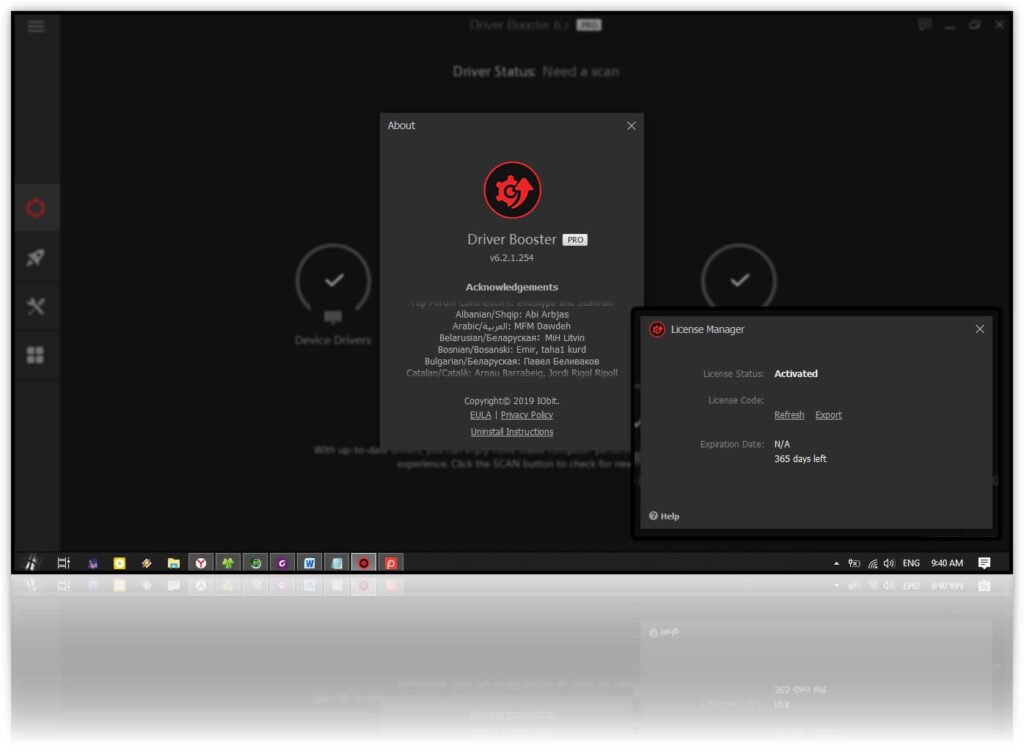Image resolution: width=1024 pixels, height=754 pixels.
Task: Open the purple C app on taskbar
Action: tap(282, 563)
